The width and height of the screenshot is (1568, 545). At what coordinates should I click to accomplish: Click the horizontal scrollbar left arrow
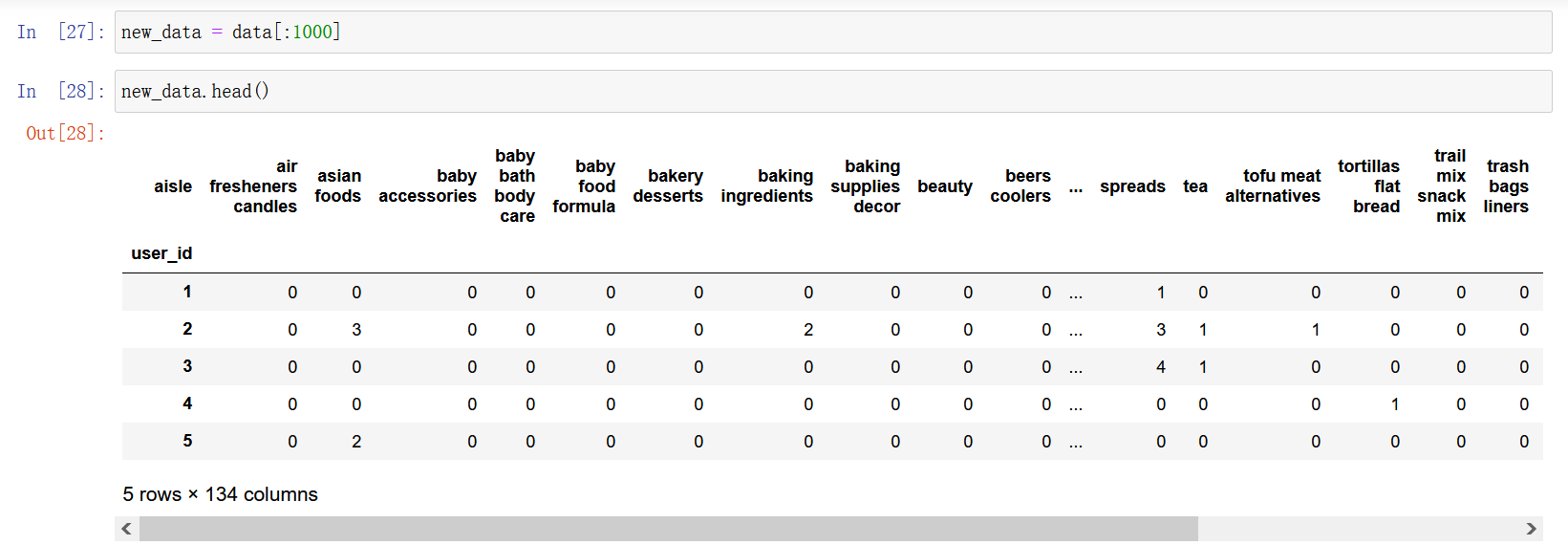point(127,529)
